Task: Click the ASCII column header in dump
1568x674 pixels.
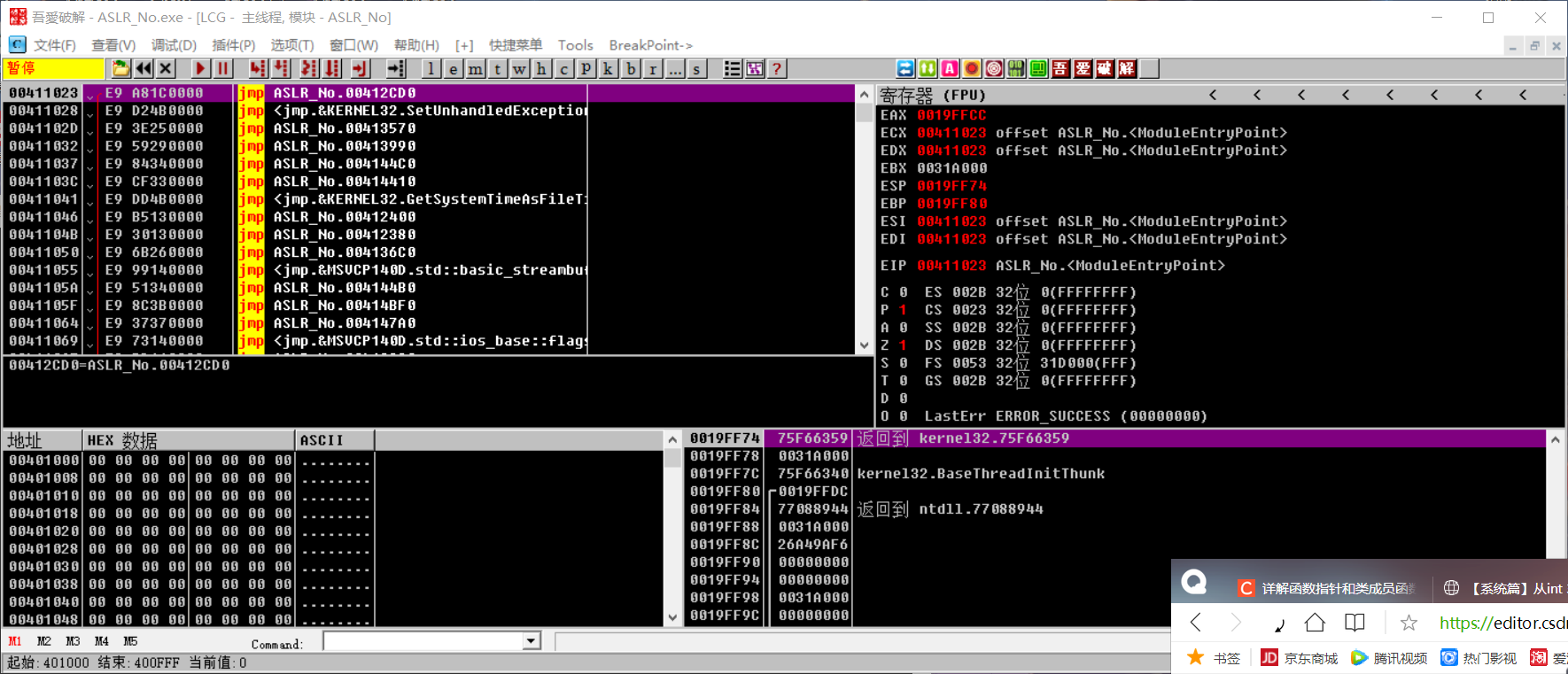Action: tap(335, 440)
